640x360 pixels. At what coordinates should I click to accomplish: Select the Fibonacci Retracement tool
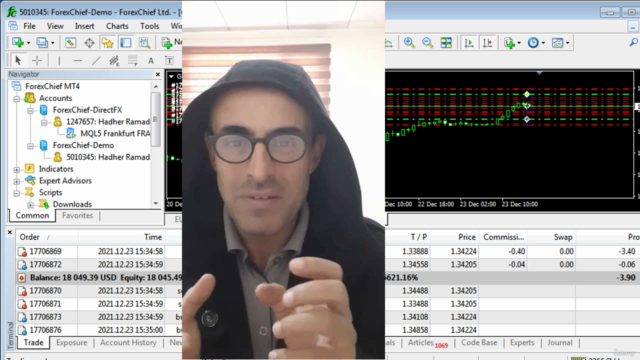(x=132, y=61)
